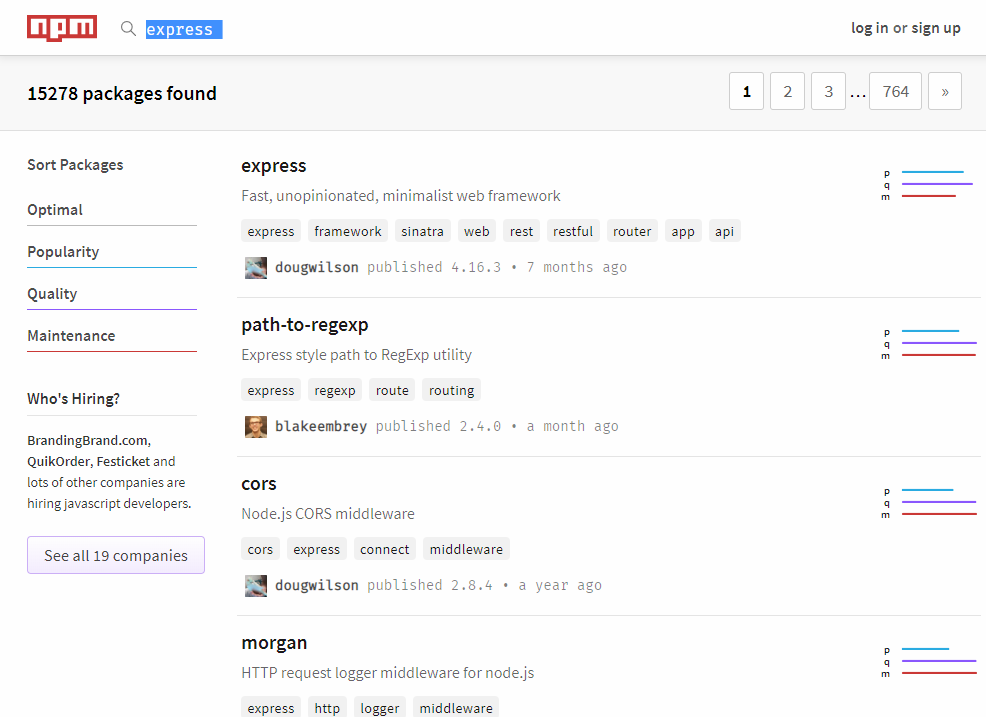Open dougwilson profile under cors 2.8.4
Image resolution: width=986 pixels, height=717 pixels.
316,586
